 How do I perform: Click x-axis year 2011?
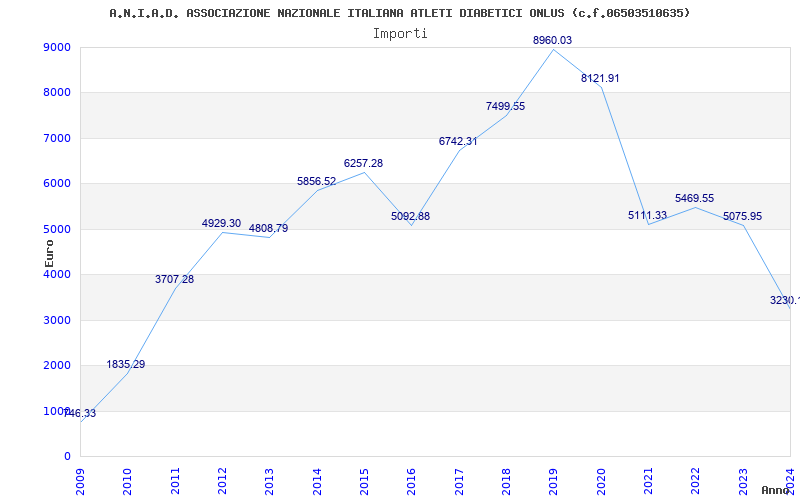click(175, 482)
